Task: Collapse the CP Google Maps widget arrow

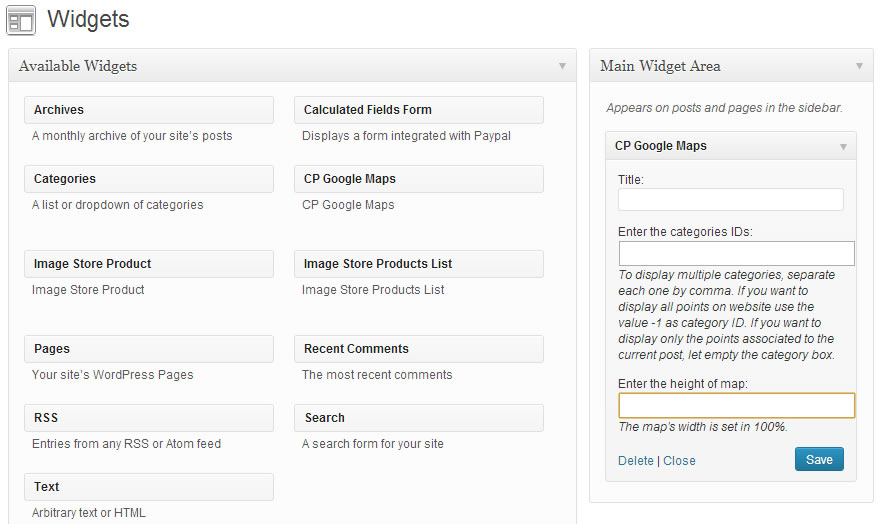Action: click(842, 146)
